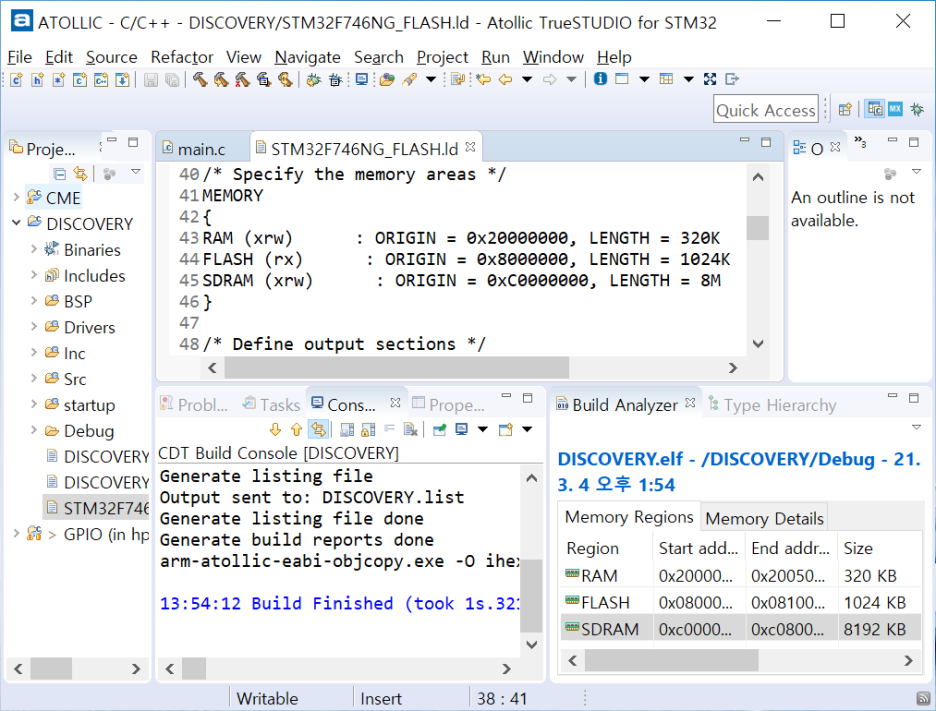The width and height of the screenshot is (936, 711).
Task: Expand the Binaries folder
Action: [x=34, y=249]
